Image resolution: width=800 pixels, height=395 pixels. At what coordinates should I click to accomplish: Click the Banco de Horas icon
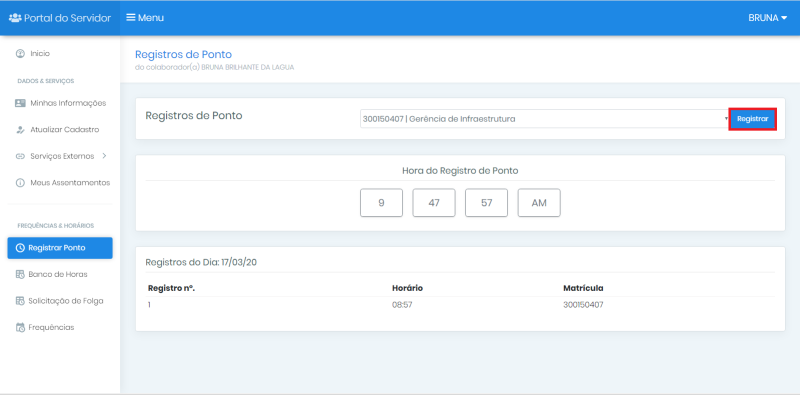[20, 275]
